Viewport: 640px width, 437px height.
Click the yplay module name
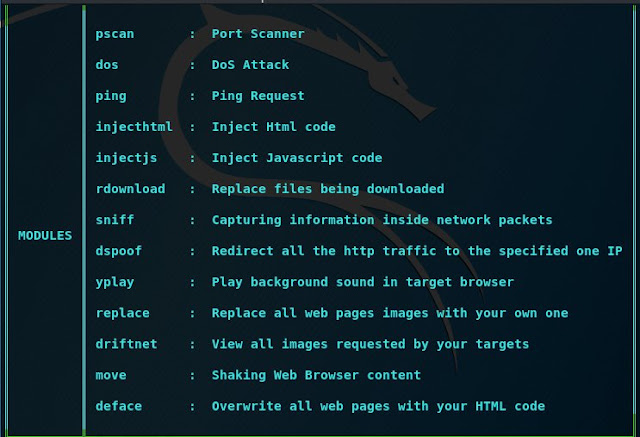[115, 282]
